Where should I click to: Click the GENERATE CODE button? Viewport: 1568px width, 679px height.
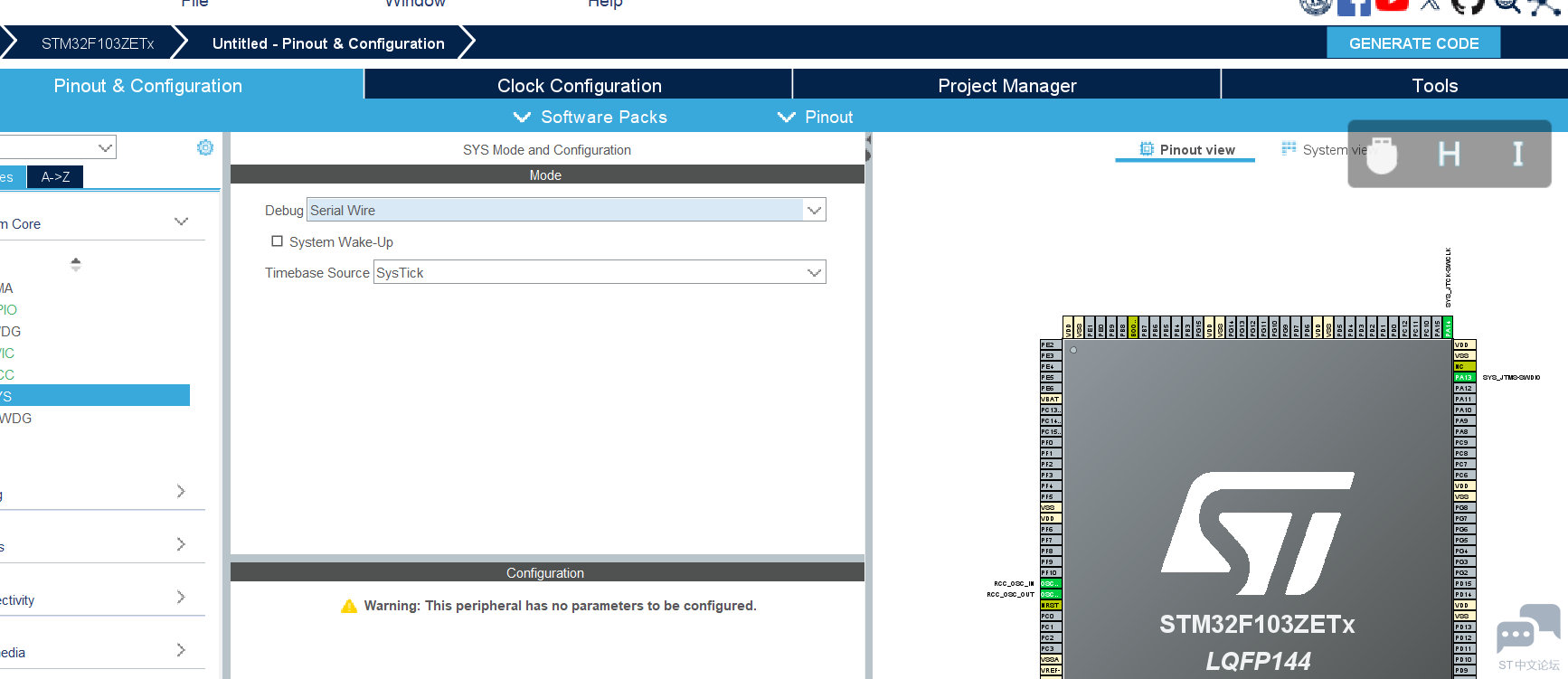tap(1413, 43)
